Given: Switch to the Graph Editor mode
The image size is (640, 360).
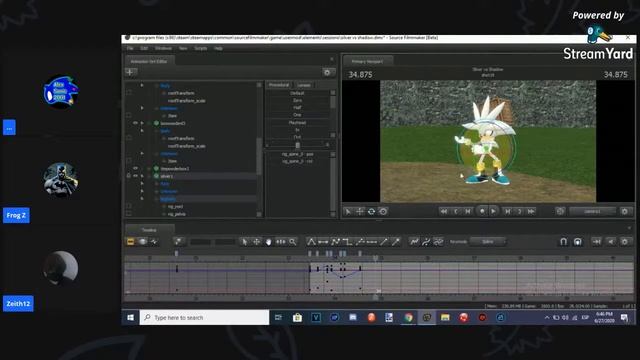Looking at the screenshot, I should click(154, 242).
